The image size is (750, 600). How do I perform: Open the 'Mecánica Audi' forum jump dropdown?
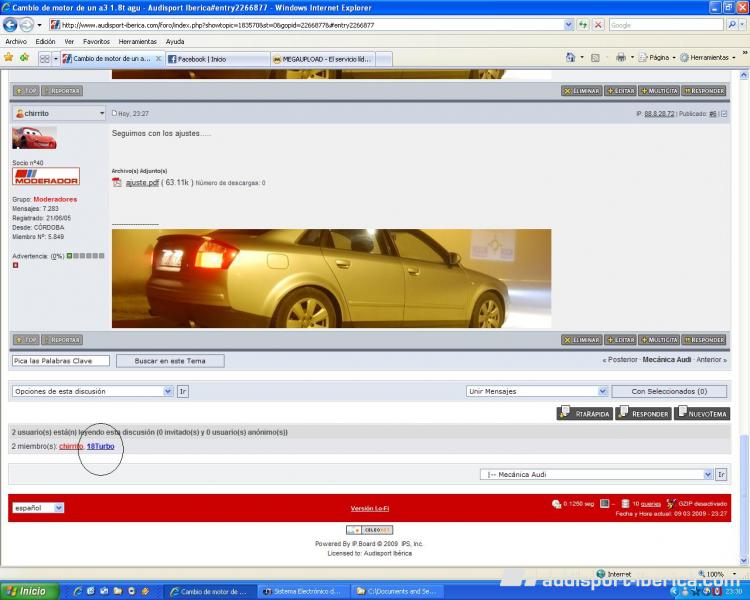tap(708, 475)
